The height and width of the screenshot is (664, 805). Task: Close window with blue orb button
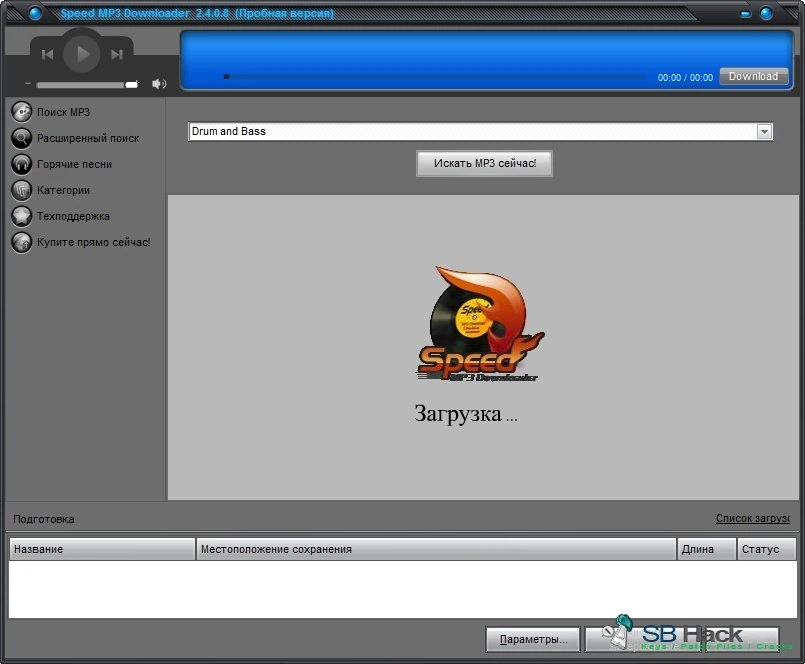tap(766, 13)
